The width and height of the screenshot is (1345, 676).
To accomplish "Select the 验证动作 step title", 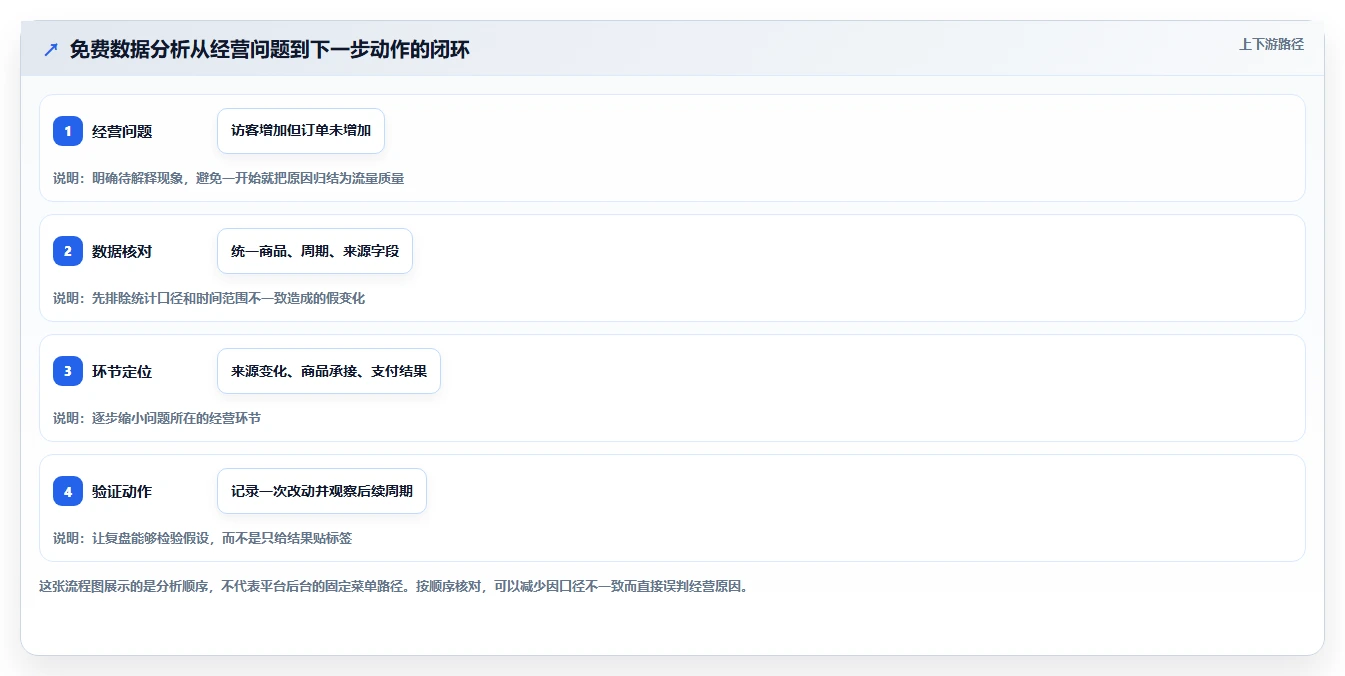I will coord(122,491).
